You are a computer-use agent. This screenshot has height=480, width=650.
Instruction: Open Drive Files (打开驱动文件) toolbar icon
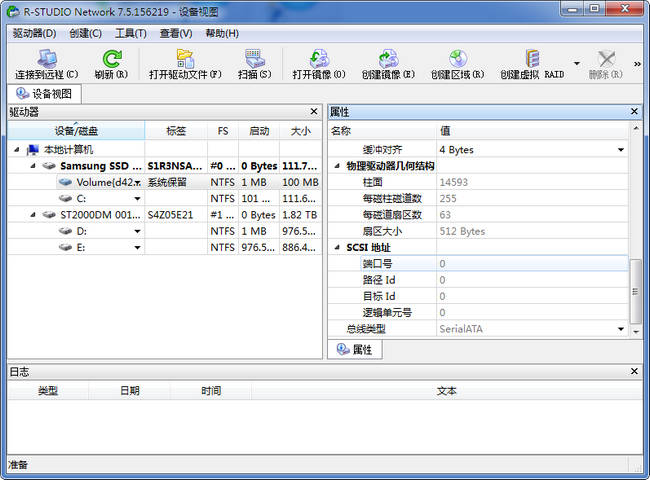(x=185, y=59)
